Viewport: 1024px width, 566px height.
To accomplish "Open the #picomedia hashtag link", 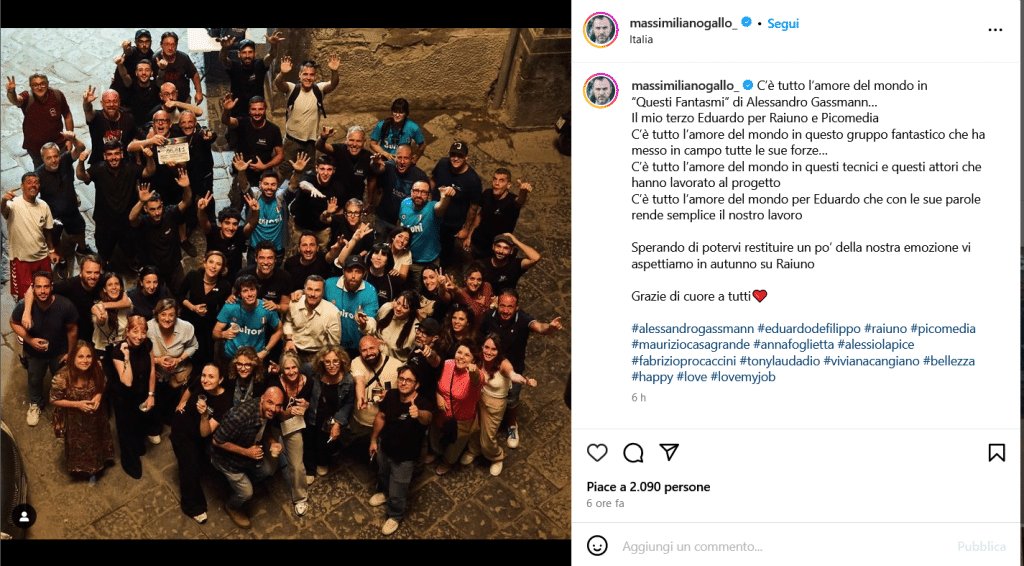I will click(942, 328).
